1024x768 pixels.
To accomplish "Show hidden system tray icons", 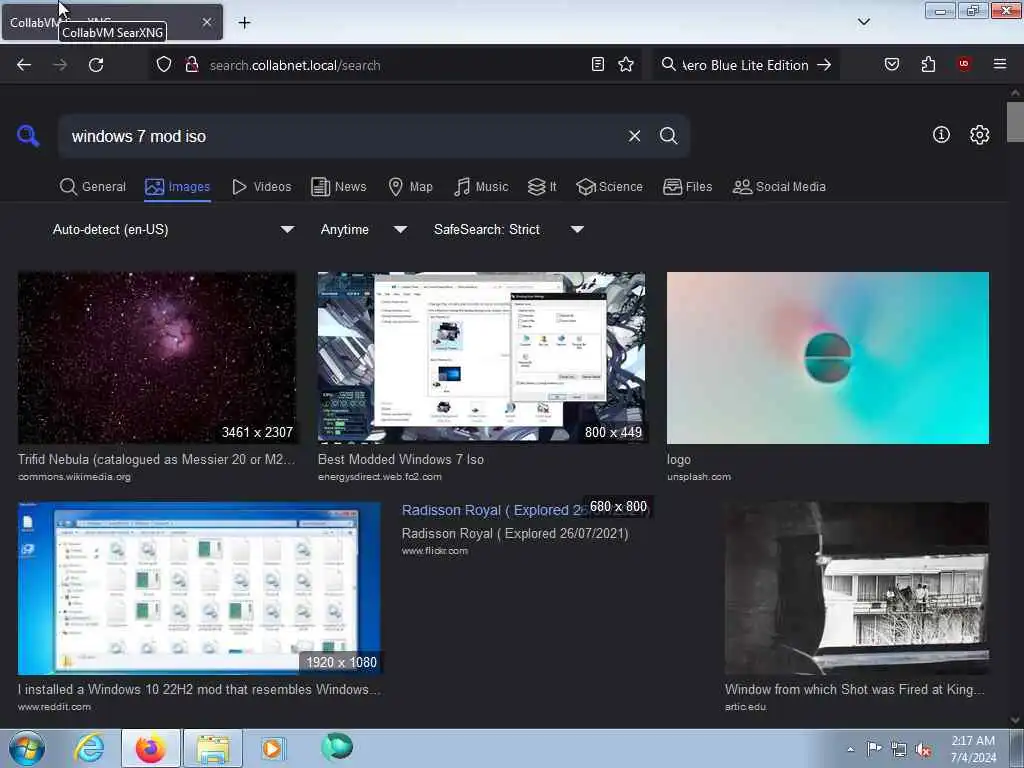I will (x=850, y=749).
